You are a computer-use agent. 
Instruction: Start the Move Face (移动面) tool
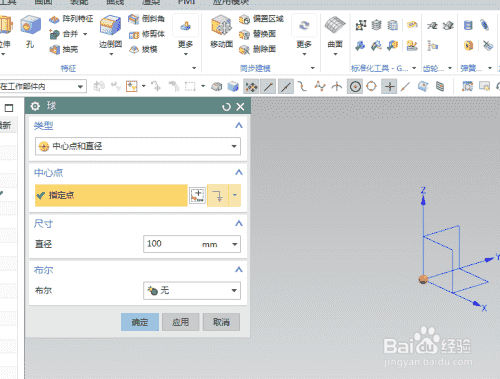pos(221,32)
